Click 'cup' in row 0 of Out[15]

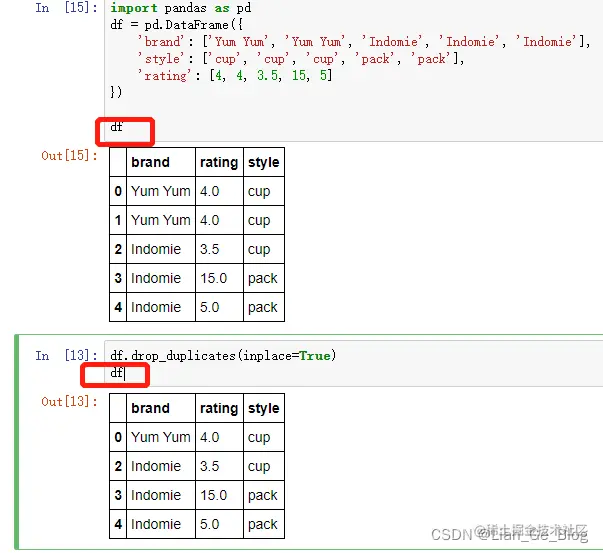tap(259, 192)
